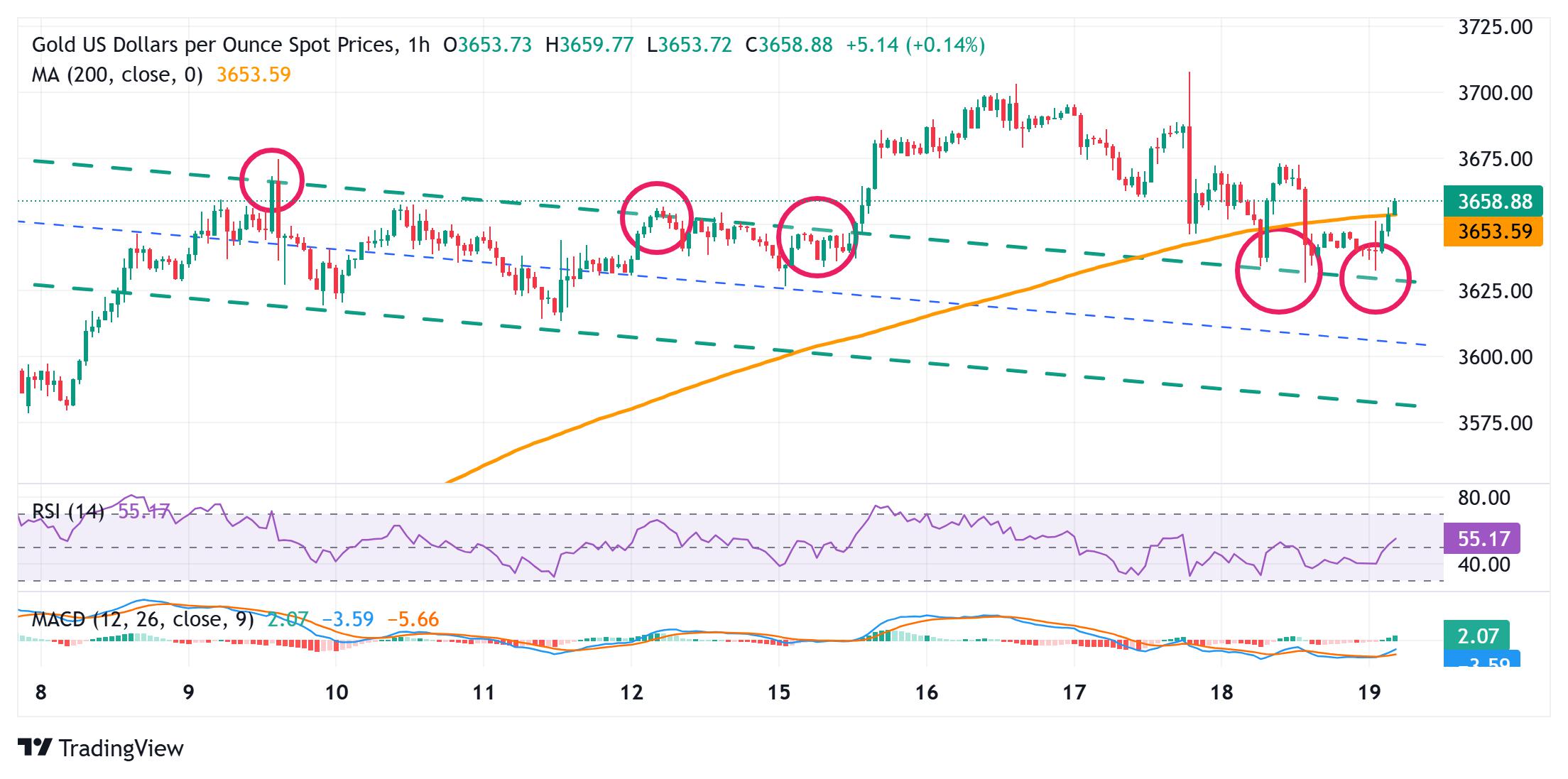Click the TradingView logo icon
This screenshot has width=1568, height=779.
35,748
